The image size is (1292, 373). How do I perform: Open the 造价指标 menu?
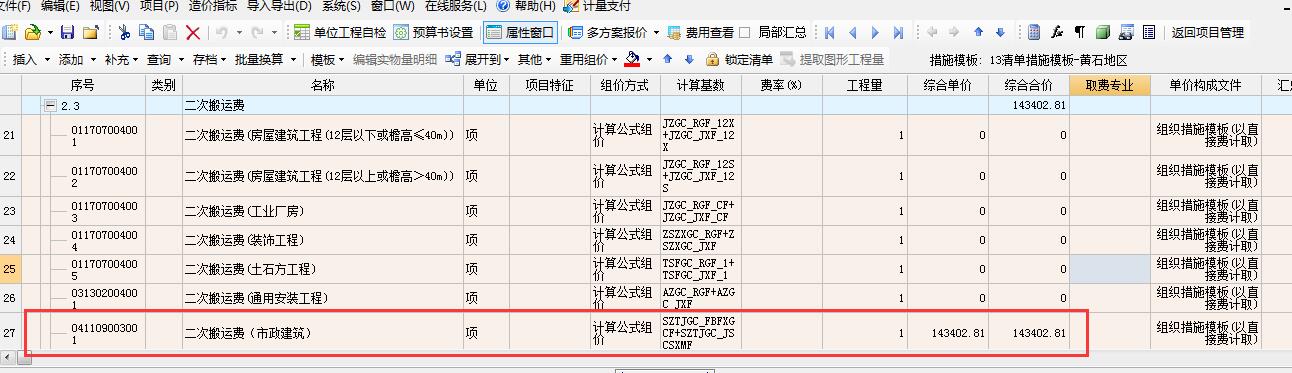213,6
